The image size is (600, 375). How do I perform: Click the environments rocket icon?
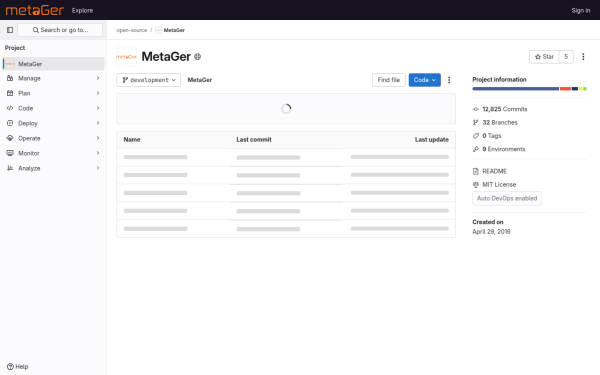point(476,149)
